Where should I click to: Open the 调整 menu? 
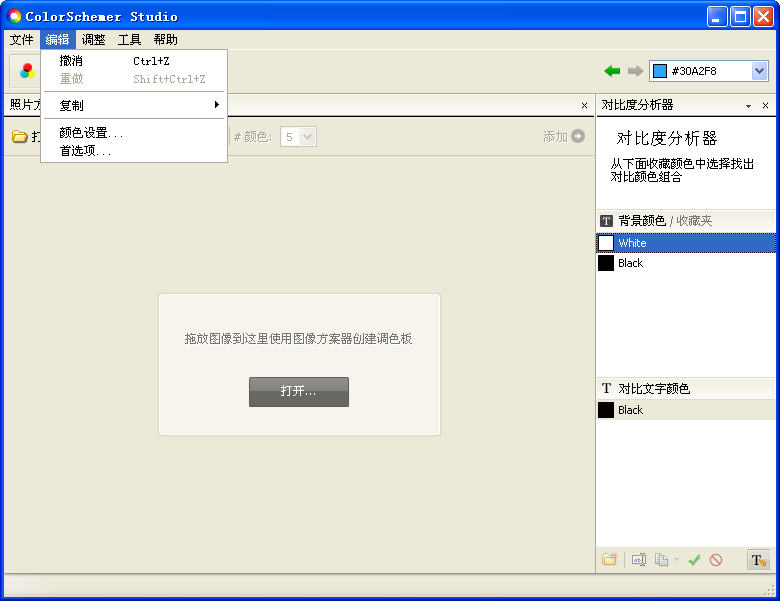pos(94,39)
